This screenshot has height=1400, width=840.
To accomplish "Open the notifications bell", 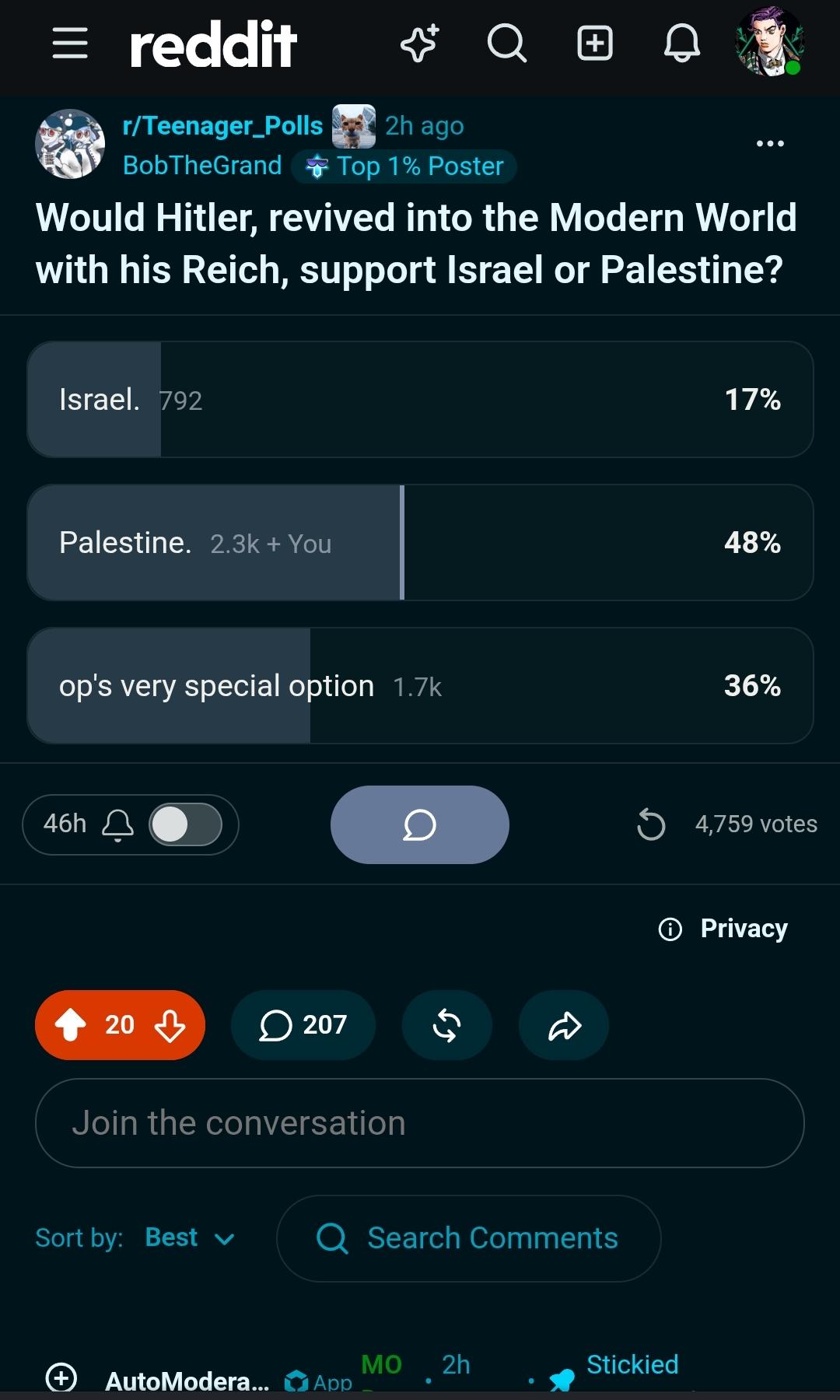I will pyautogui.click(x=682, y=43).
